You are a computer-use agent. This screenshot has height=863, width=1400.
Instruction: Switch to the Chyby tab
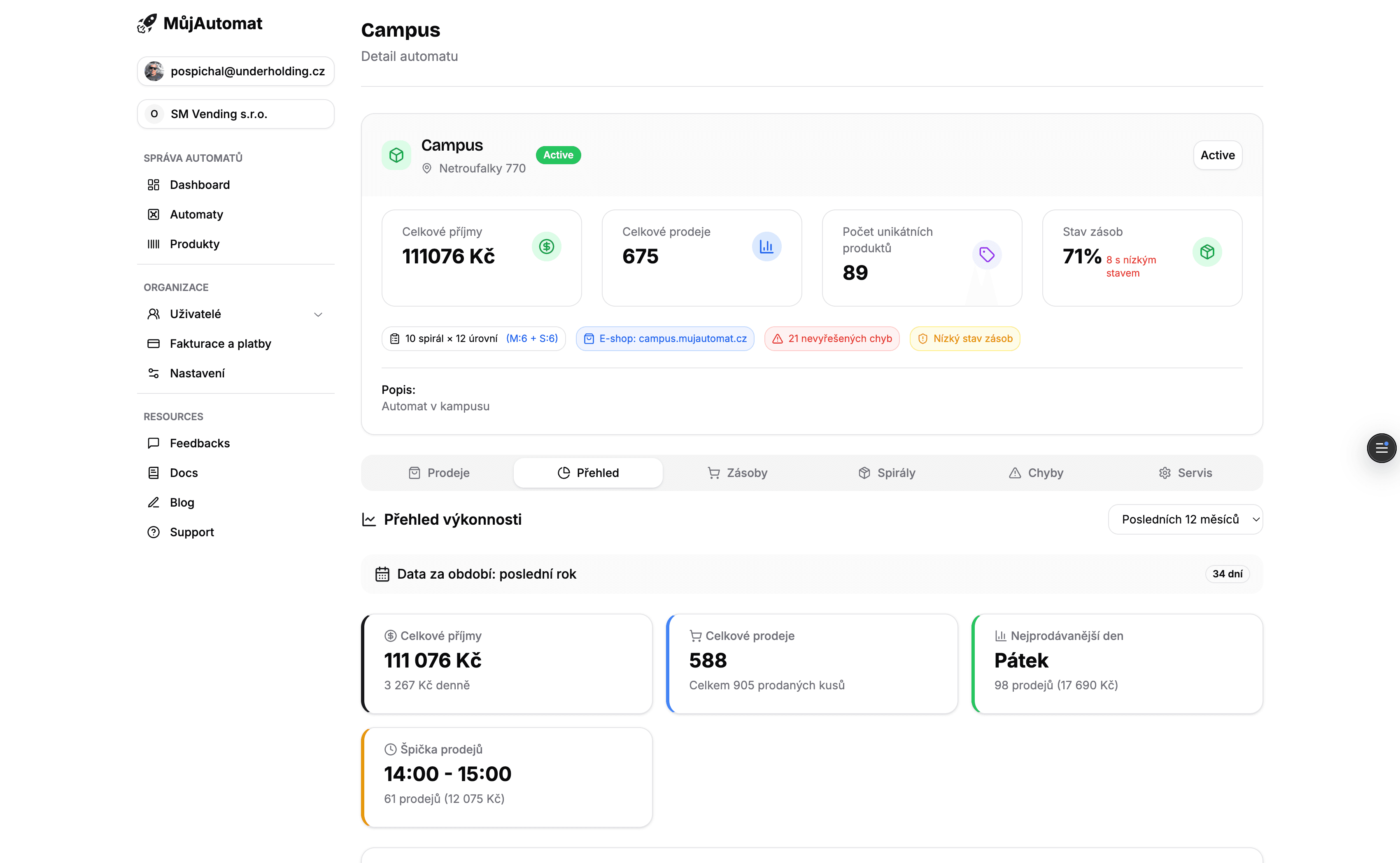[1036, 473]
